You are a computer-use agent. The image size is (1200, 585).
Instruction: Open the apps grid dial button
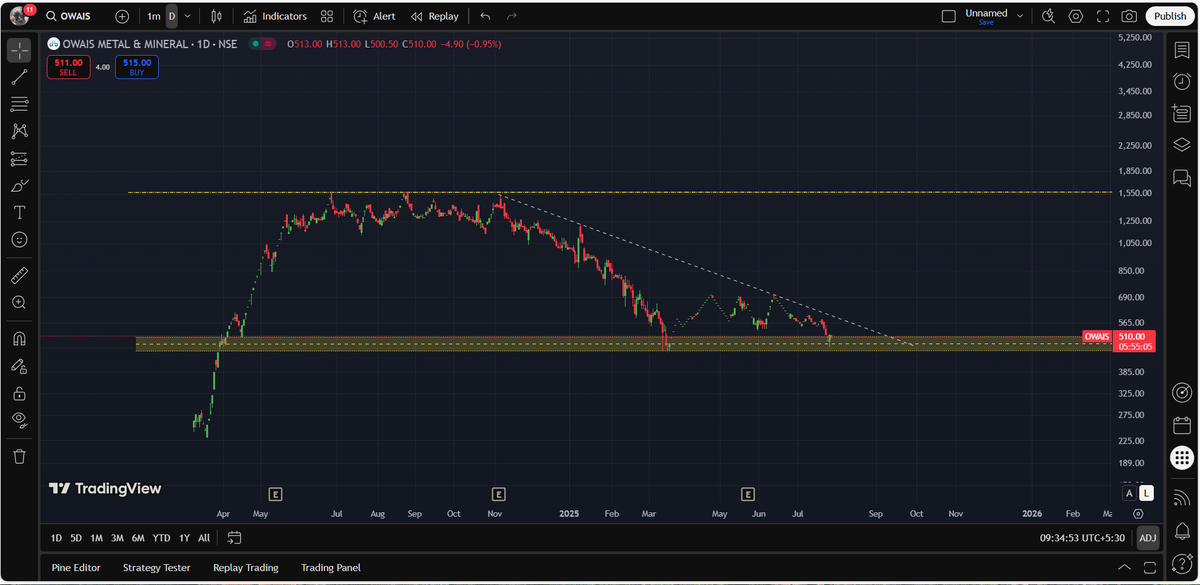coord(1181,457)
